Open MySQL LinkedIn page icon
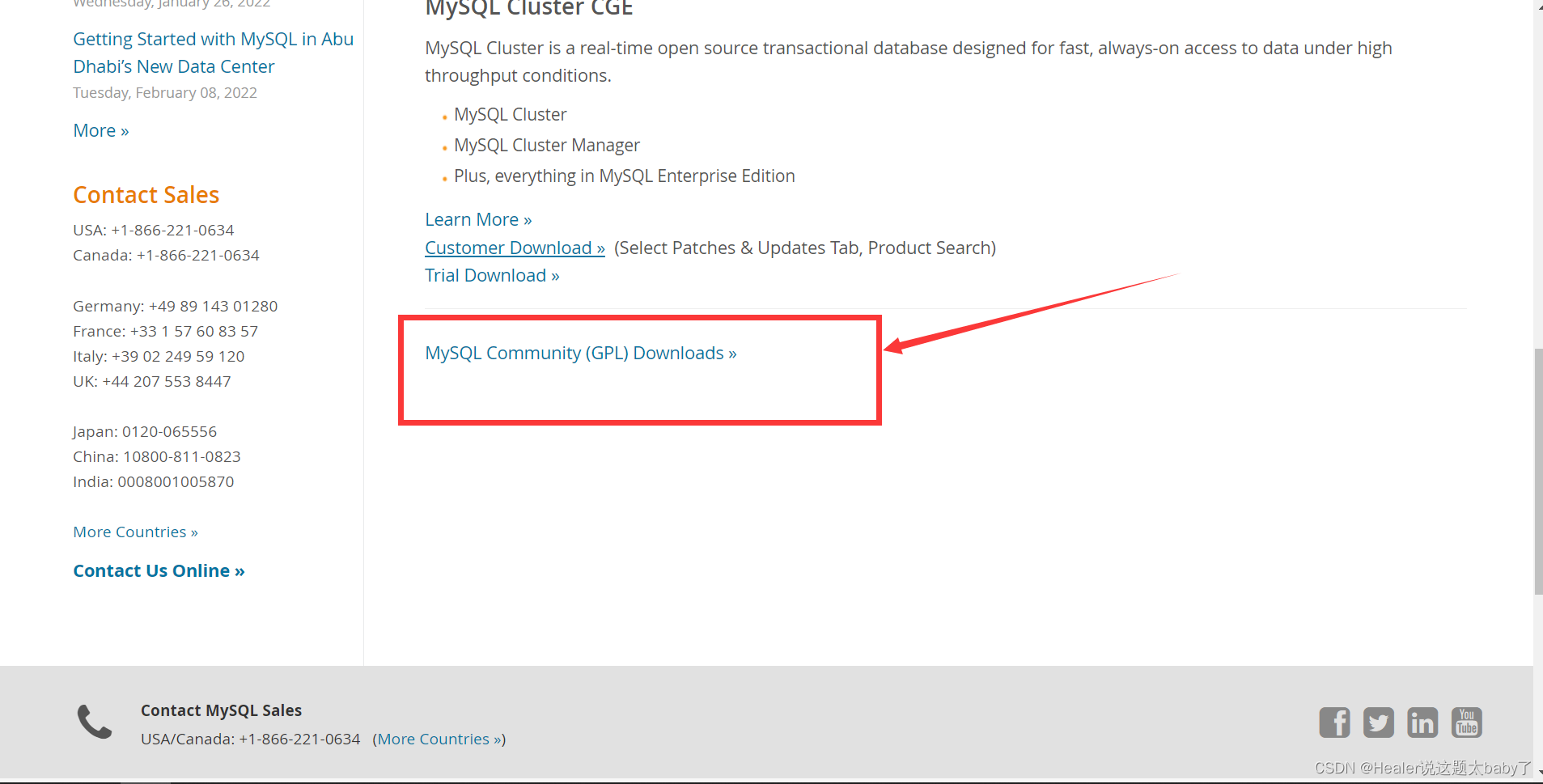Viewport: 1543px width, 784px height. click(1422, 723)
